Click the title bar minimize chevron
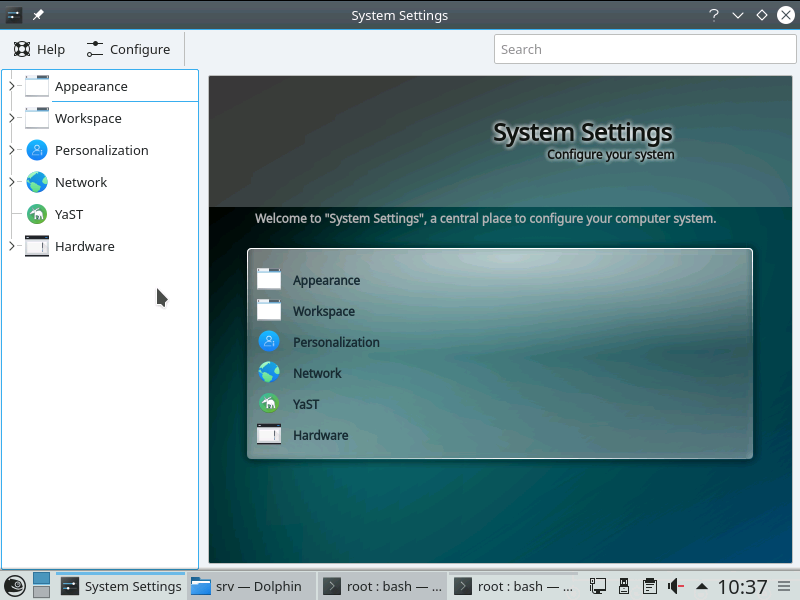Screen dimensions: 800x600 tap(738, 15)
